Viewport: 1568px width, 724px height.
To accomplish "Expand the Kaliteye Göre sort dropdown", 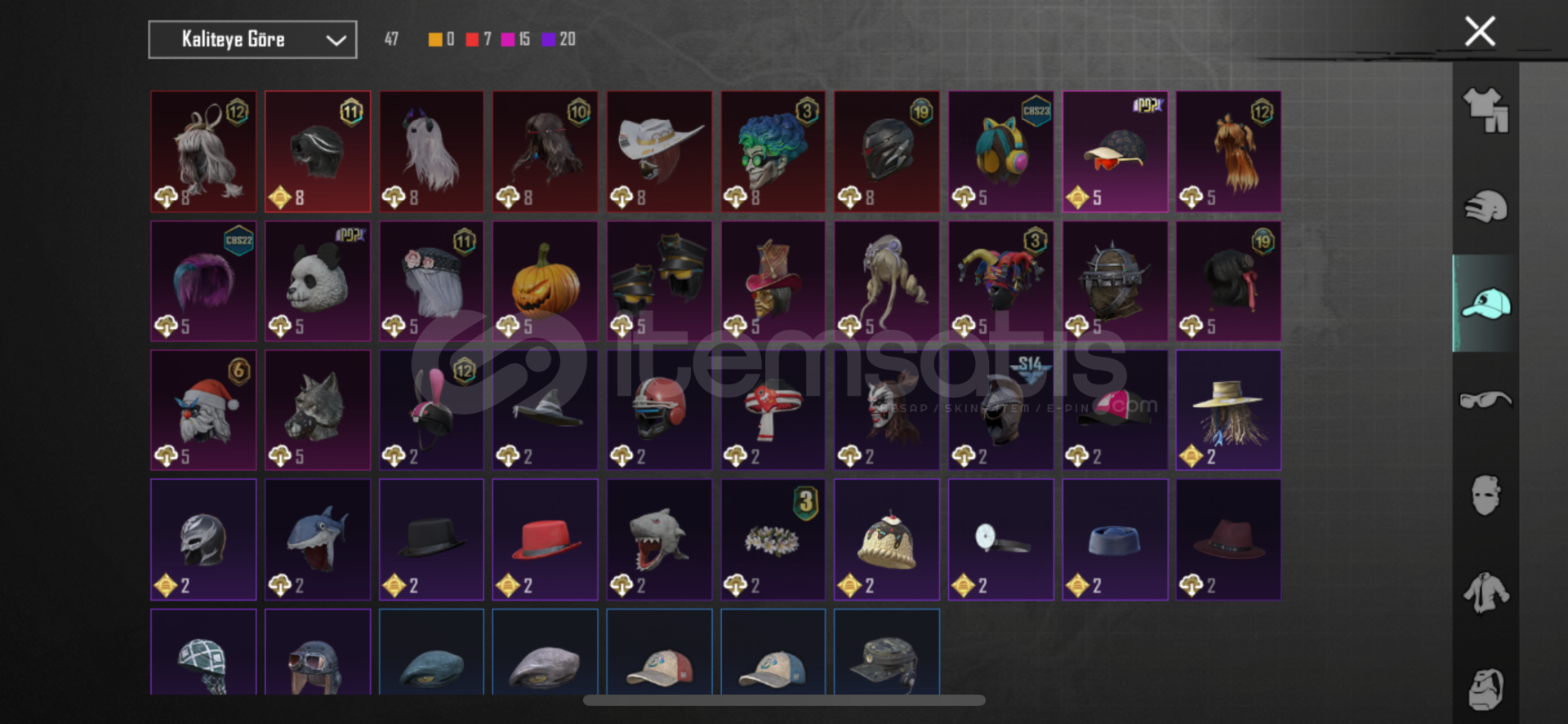I will [252, 39].
